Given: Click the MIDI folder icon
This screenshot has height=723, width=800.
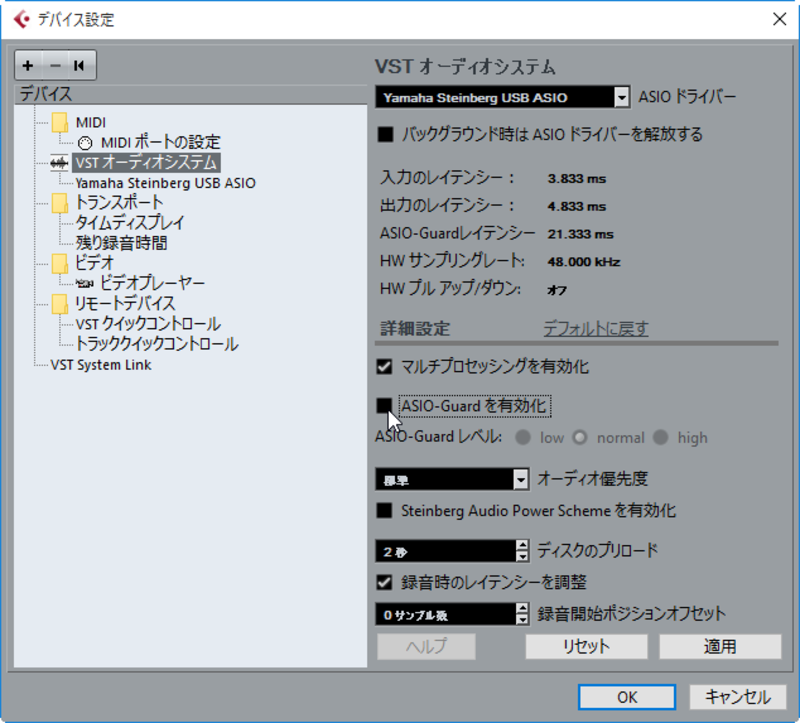Looking at the screenshot, I should pos(60,122).
